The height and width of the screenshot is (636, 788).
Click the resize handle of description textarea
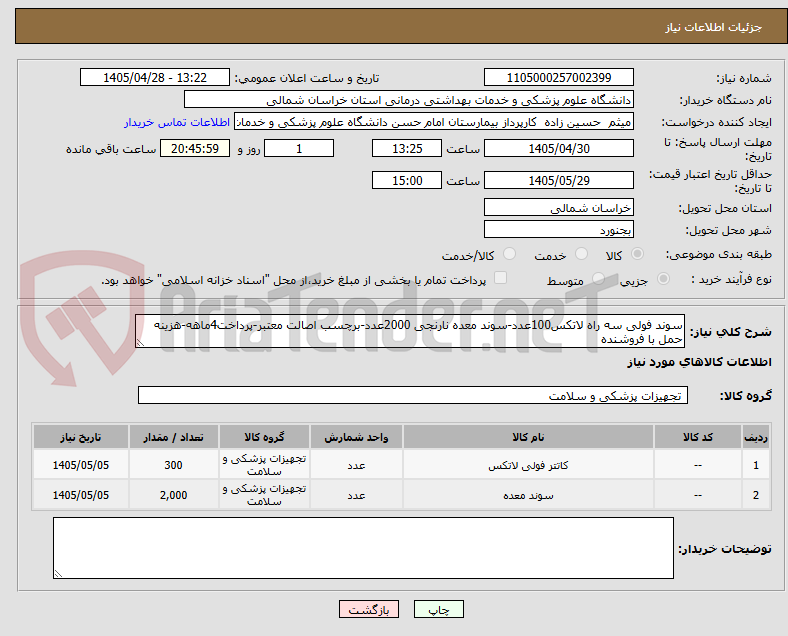point(140,343)
